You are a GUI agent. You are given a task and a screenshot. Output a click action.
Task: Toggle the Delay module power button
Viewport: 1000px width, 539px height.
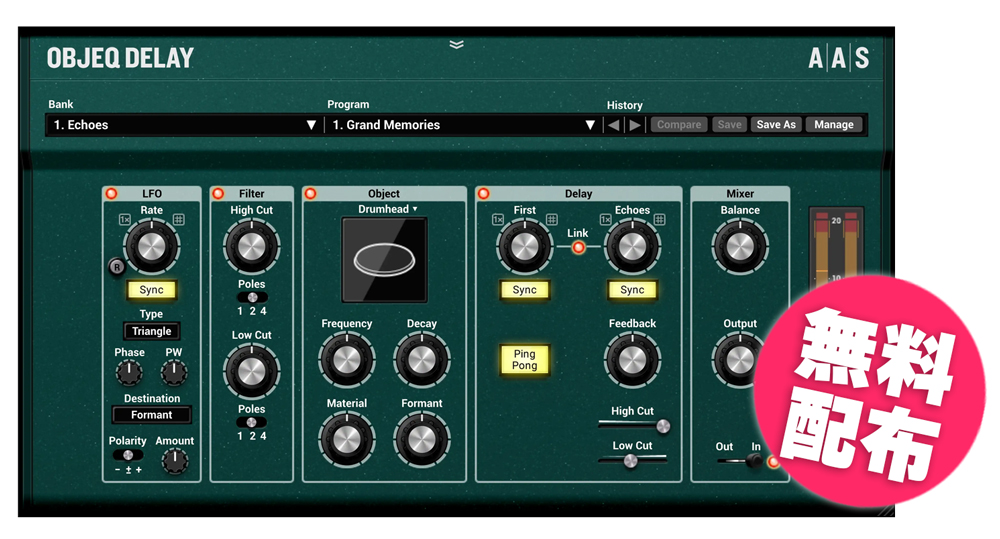[484, 194]
